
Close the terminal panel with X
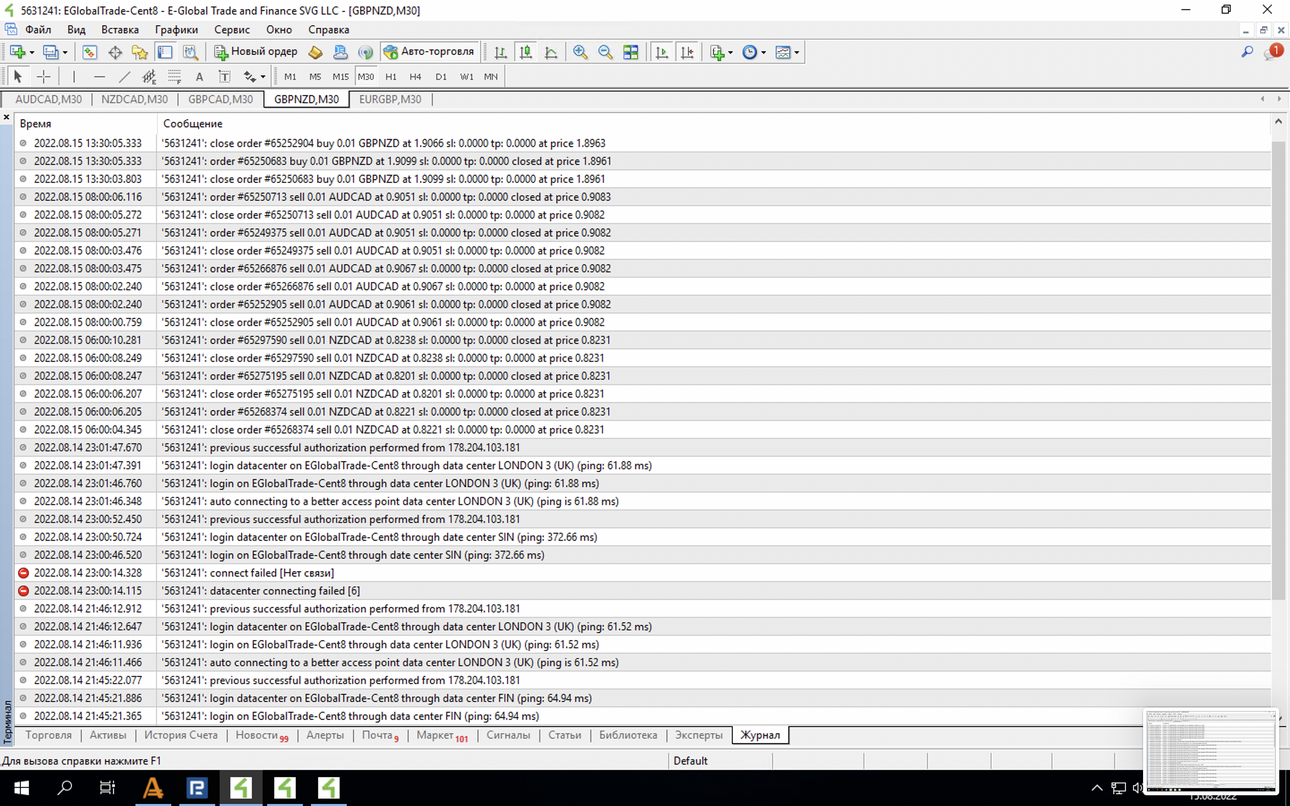[x=6, y=118]
